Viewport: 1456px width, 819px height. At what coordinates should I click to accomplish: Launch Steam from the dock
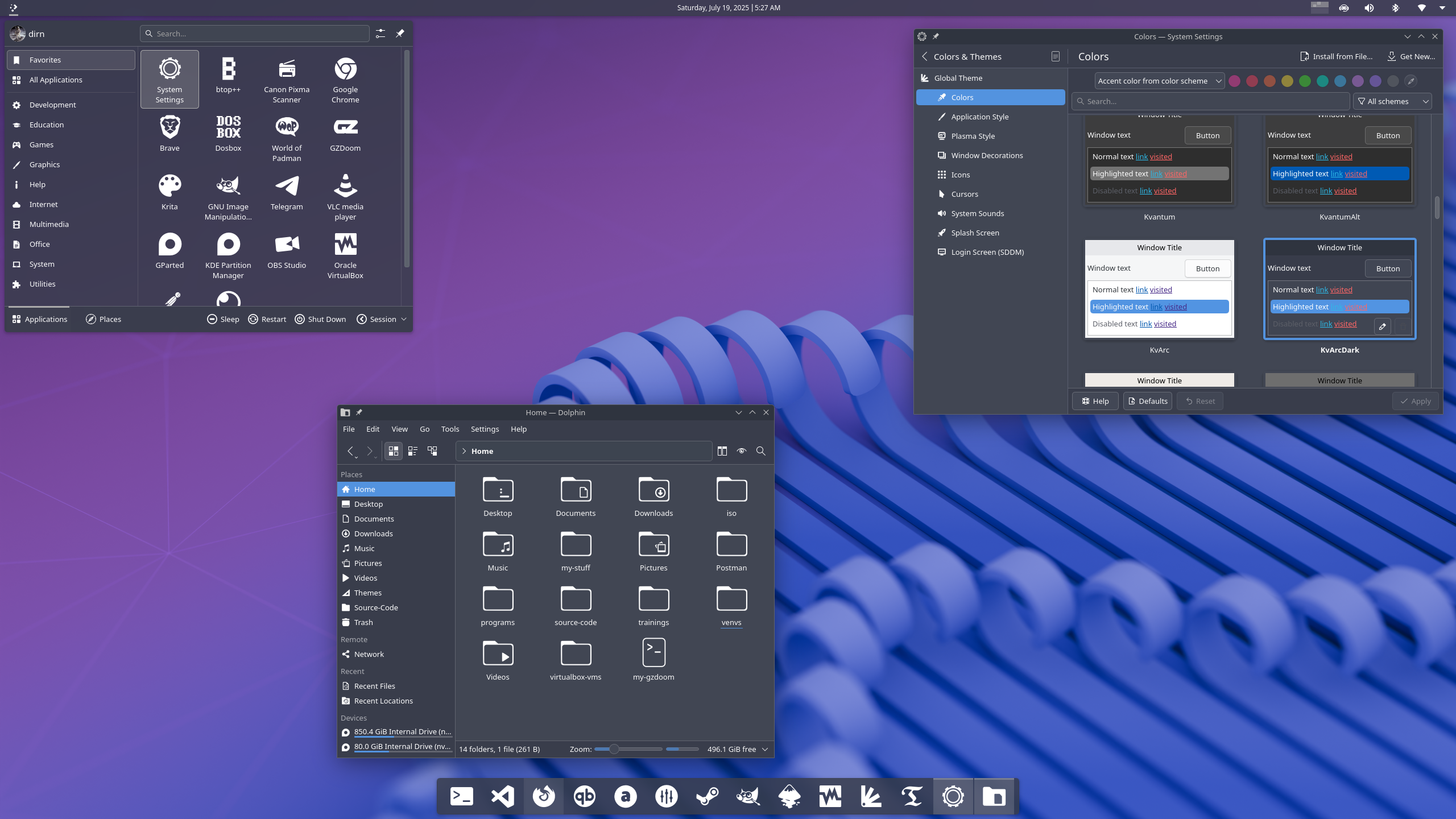click(706, 796)
